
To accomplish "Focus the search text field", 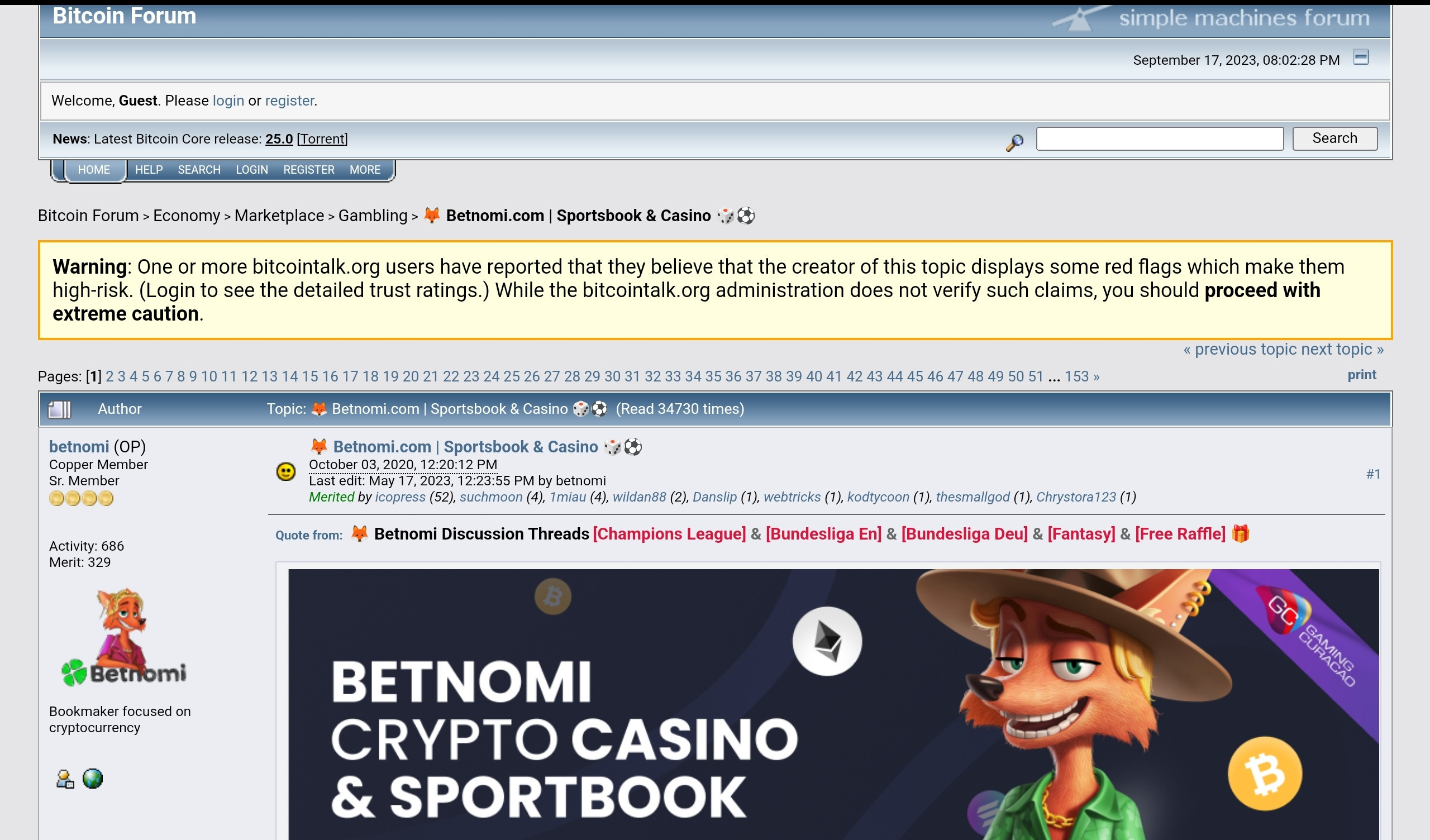I will tap(1160, 139).
